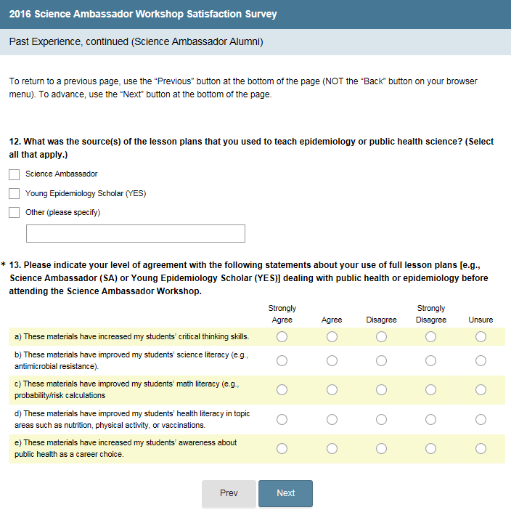This screenshot has width=511, height=523.
Task: Check the Science Ambassador checkbox
Action: coord(14,174)
